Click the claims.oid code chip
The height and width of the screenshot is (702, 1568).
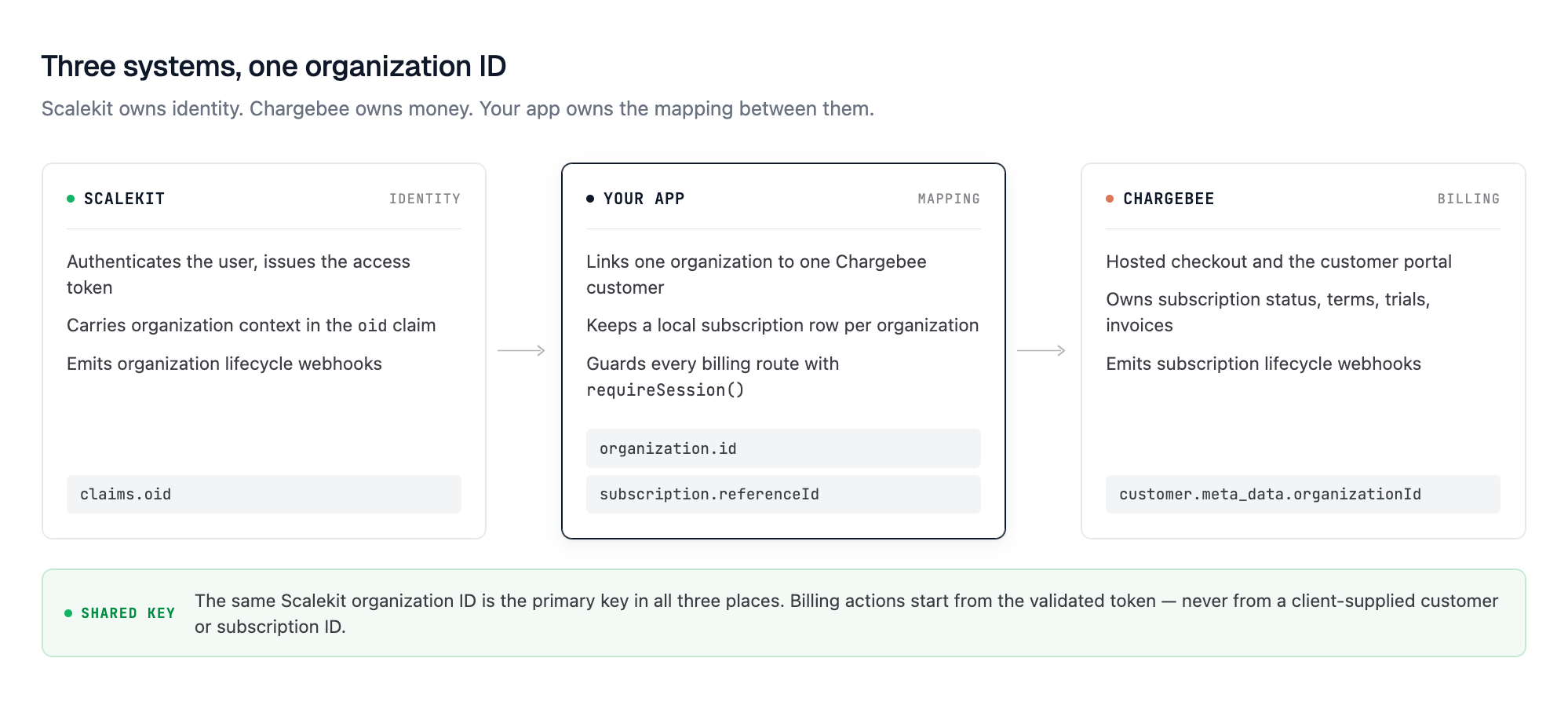(x=264, y=494)
